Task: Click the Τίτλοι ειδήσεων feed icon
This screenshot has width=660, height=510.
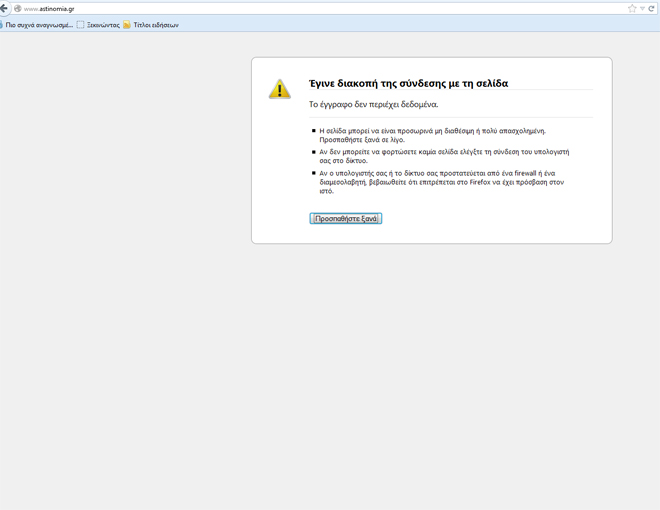Action: click(x=127, y=24)
